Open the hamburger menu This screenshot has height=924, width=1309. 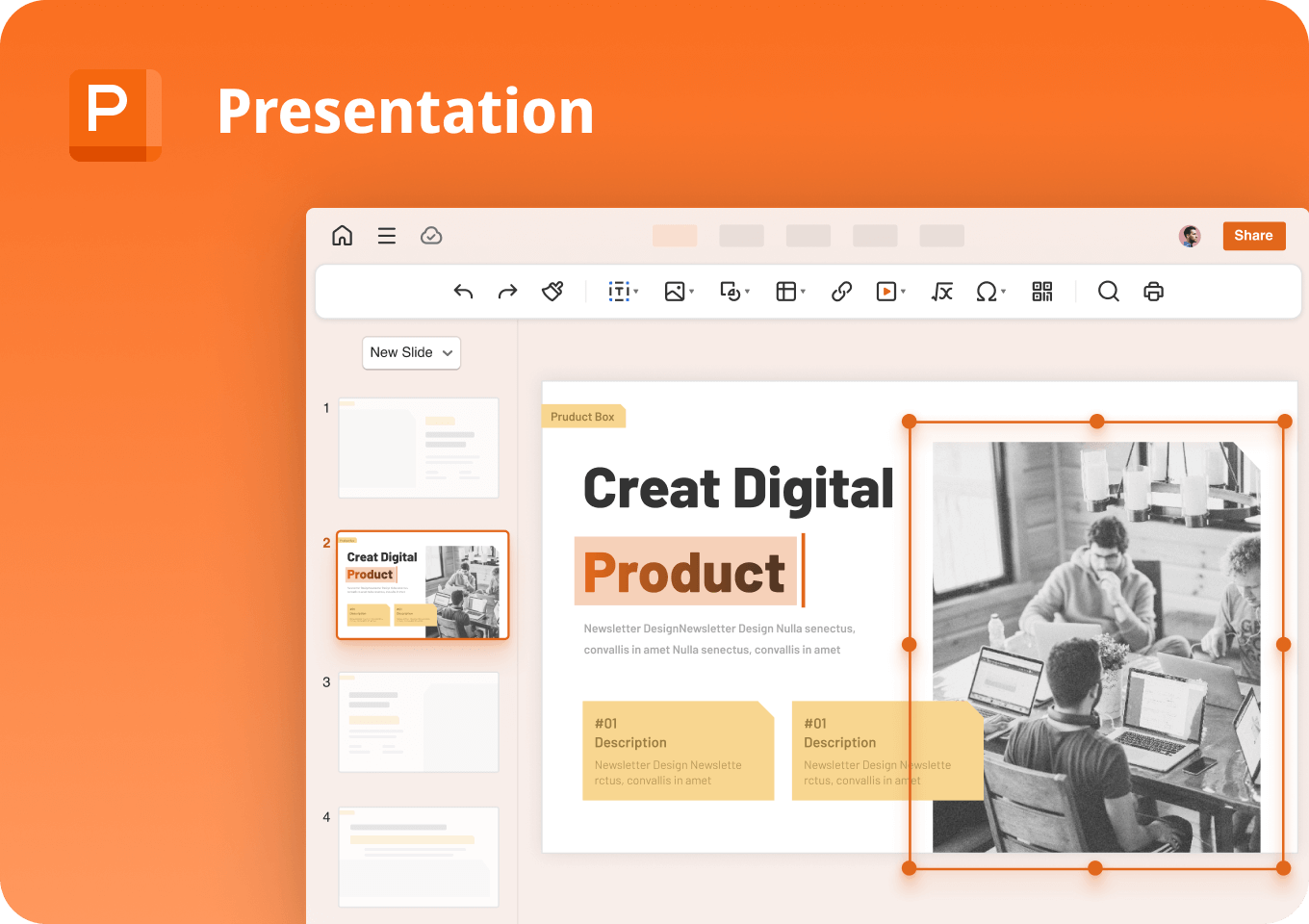click(386, 235)
